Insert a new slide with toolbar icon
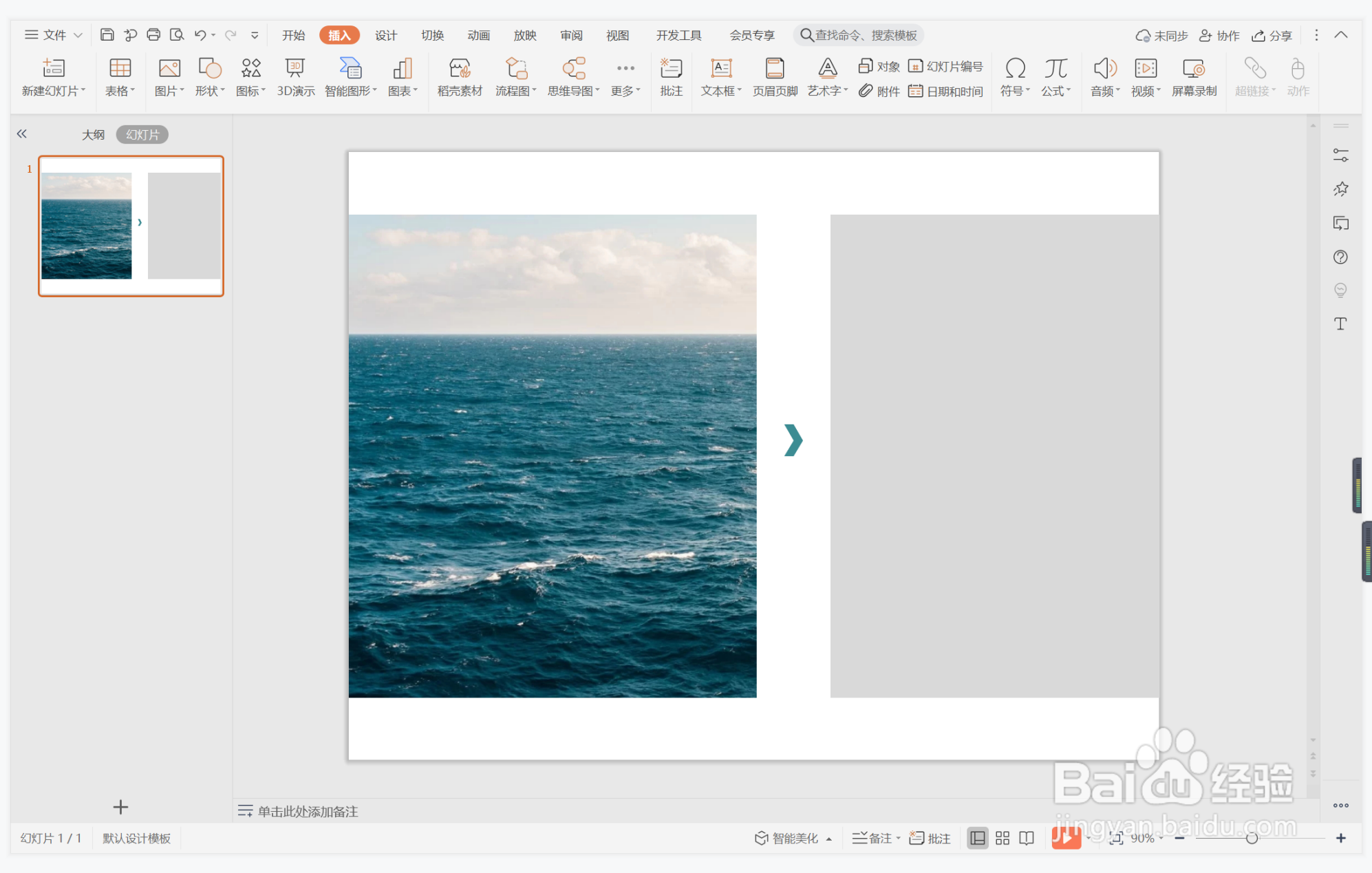Image resolution: width=1372 pixels, height=873 pixels. click(x=53, y=68)
